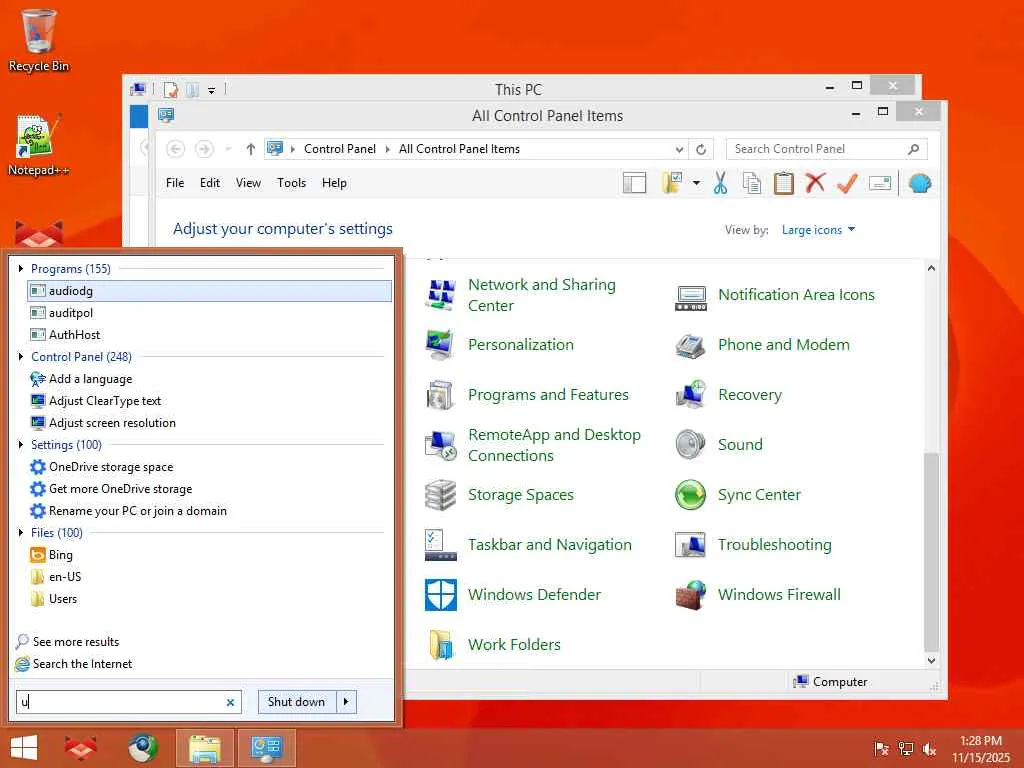Click the Action Center flag tray icon
This screenshot has height=768, width=1024.
(882, 748)
